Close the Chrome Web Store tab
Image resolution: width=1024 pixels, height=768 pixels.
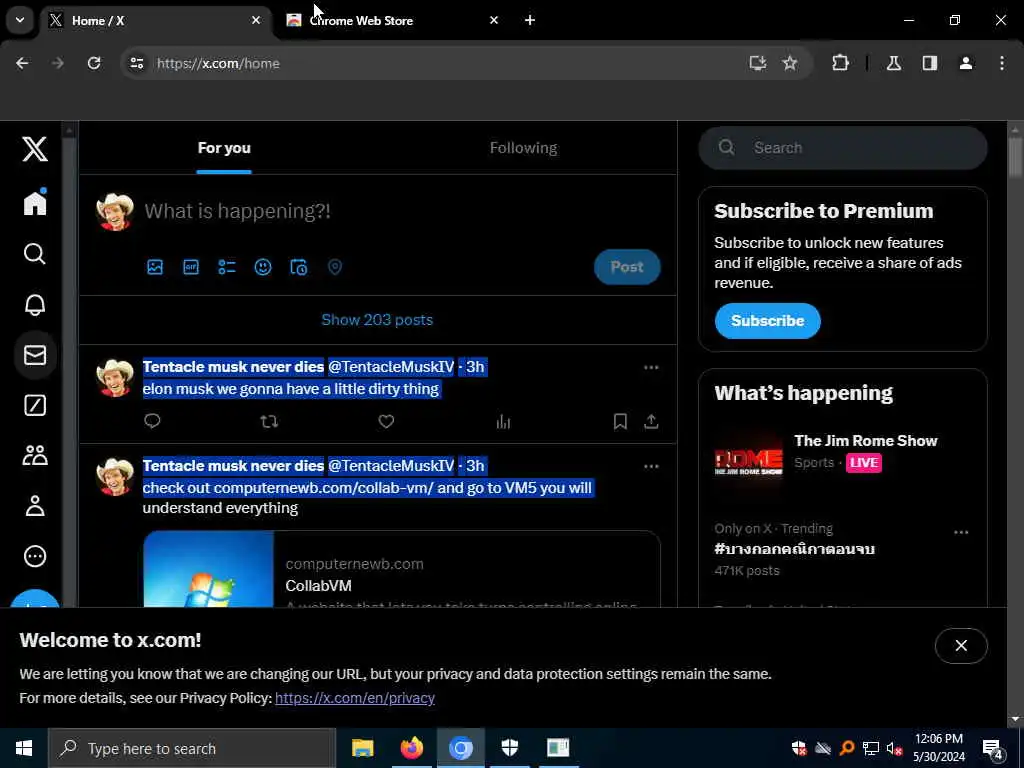point(494,20)
